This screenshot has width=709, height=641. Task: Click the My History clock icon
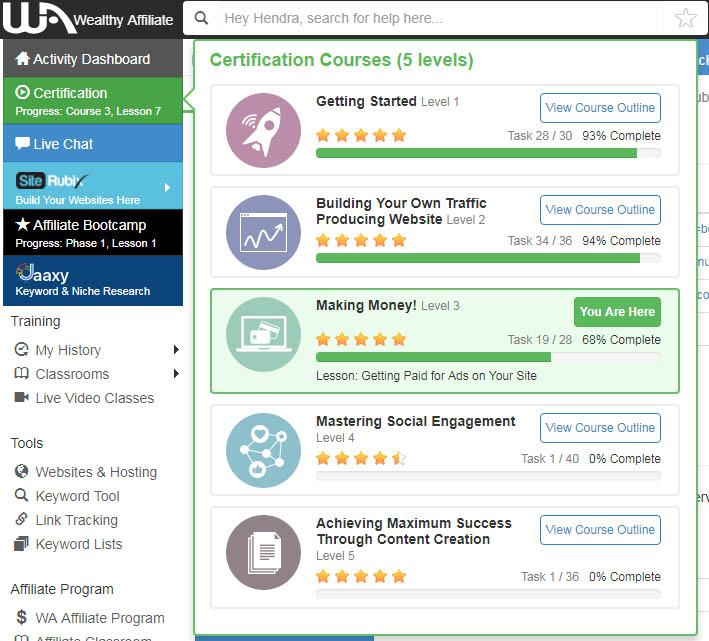click(21, 349)
